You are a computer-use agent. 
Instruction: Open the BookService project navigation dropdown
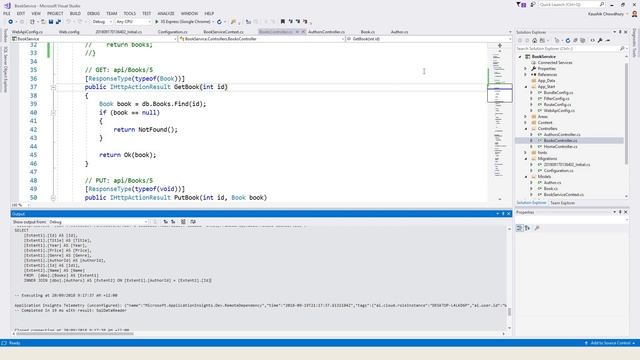tap(95, 39)
